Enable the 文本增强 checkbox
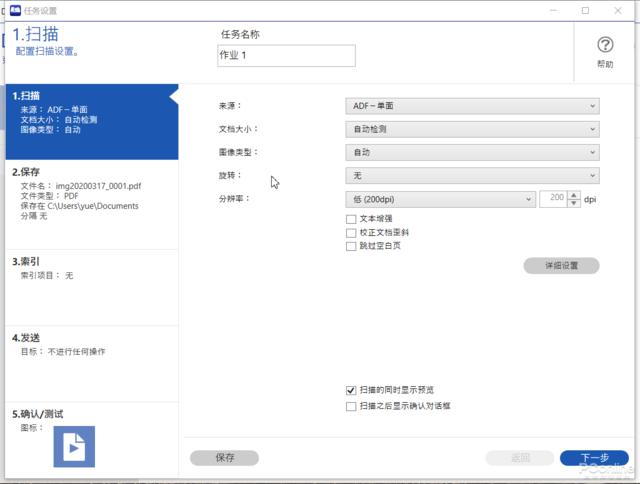Image resolution: width=640 pixels, height=484 pixels. (350, 218)
